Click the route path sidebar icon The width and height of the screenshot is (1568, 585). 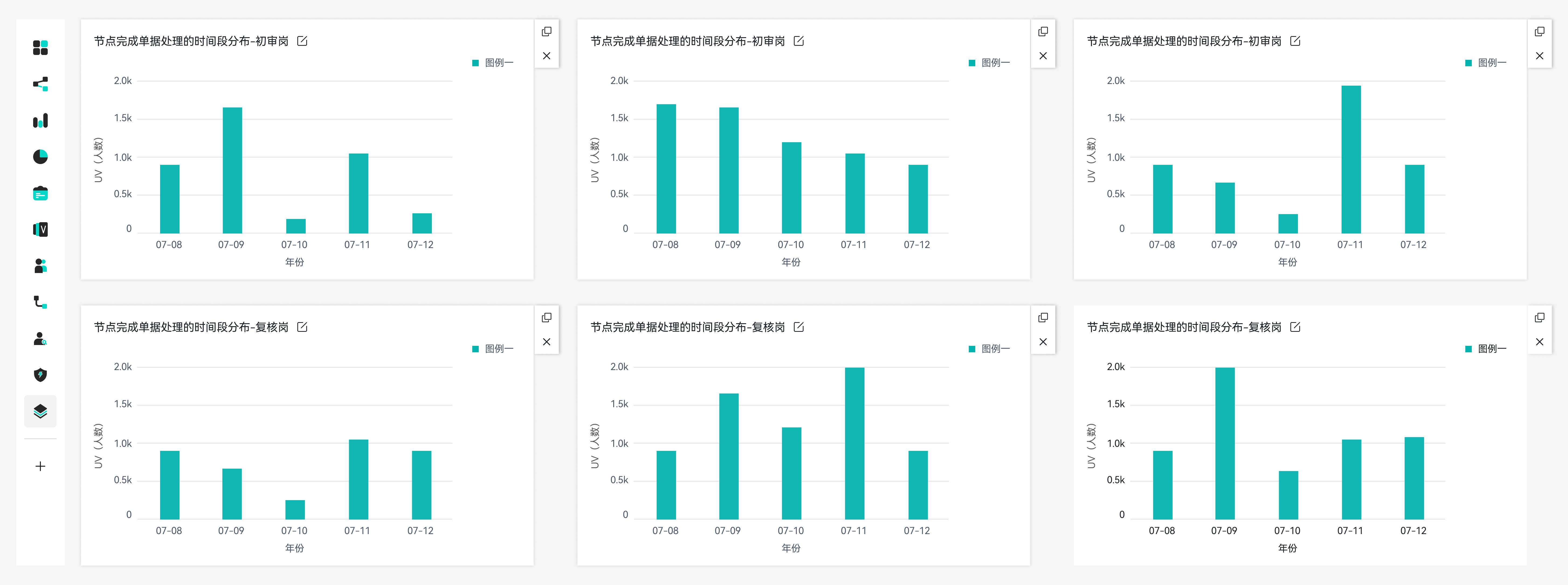[40, 302]
